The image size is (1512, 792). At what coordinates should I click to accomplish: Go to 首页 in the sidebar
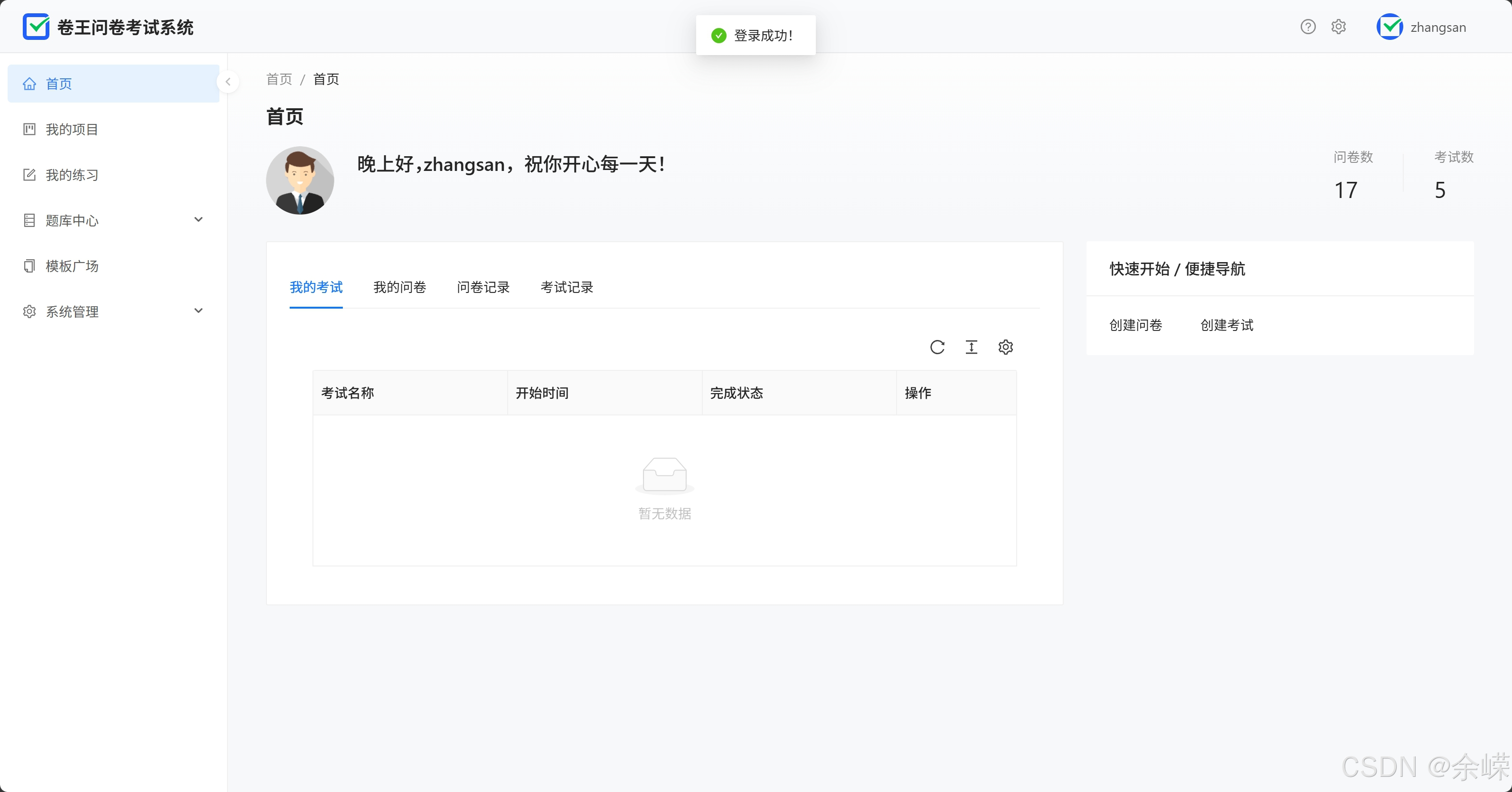tap(113, 84)
